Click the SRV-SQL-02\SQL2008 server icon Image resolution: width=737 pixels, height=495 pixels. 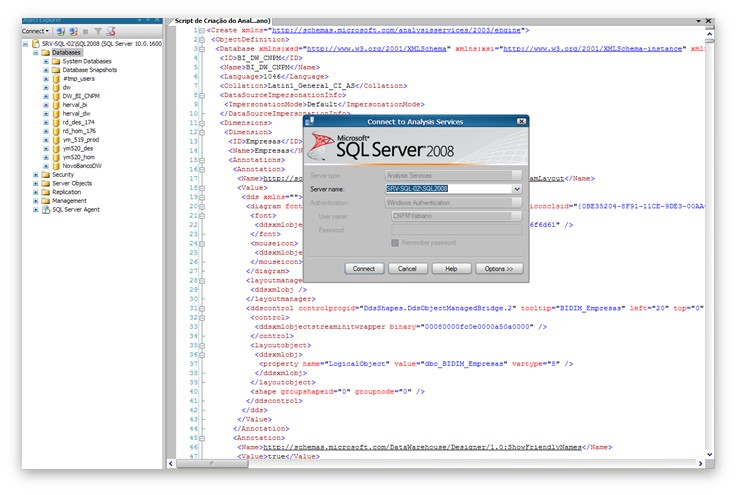(36, 44)
